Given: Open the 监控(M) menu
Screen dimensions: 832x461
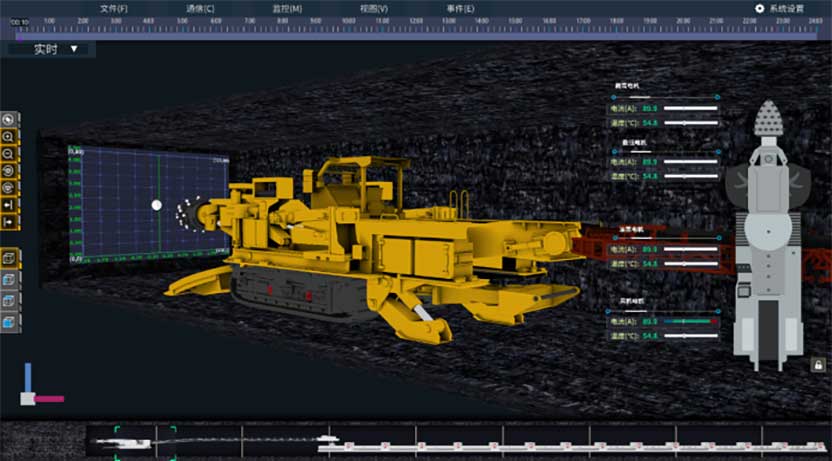Looking at the screenshot, I should point(287,8).
